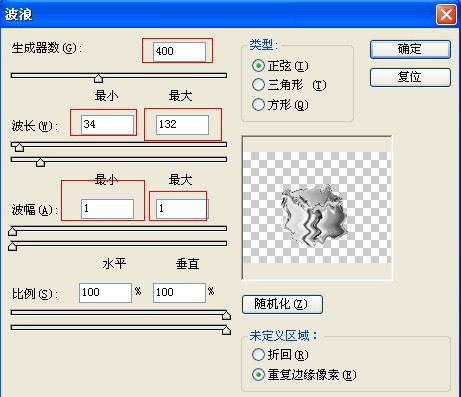The height and width of the screenshot is (397, 461).
Task: Click the 波长 minimum slider handle
Action: click(x=19, y=147)
